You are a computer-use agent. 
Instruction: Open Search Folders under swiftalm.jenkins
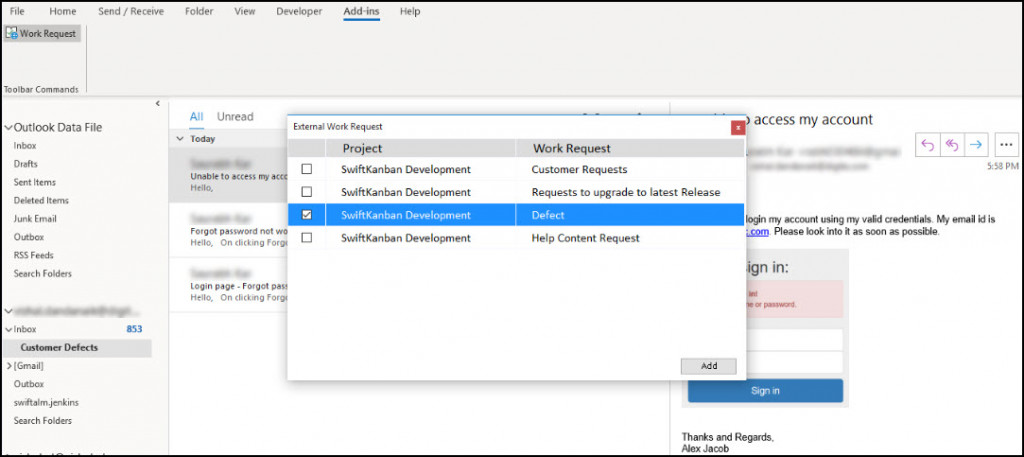(42, 421)
